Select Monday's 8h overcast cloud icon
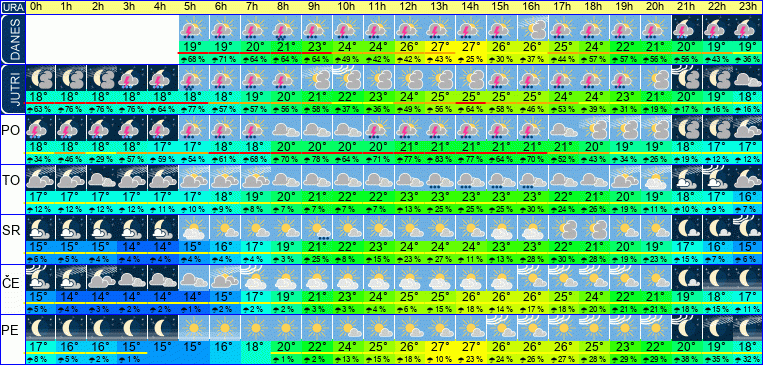This screenshot has height=365, width=763. (x=286, y=128)
